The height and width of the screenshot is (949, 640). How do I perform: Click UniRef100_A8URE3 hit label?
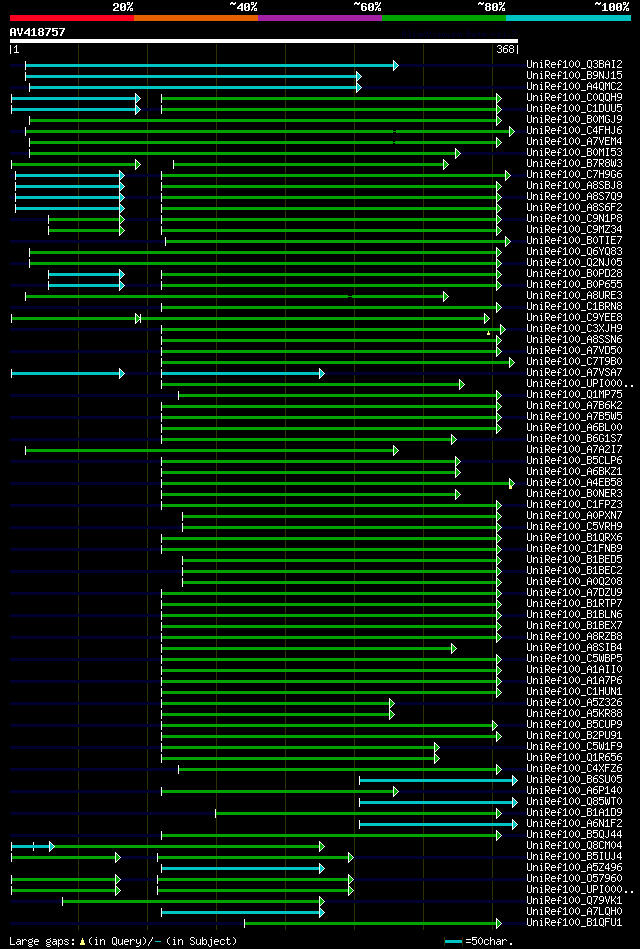[575, 295]
